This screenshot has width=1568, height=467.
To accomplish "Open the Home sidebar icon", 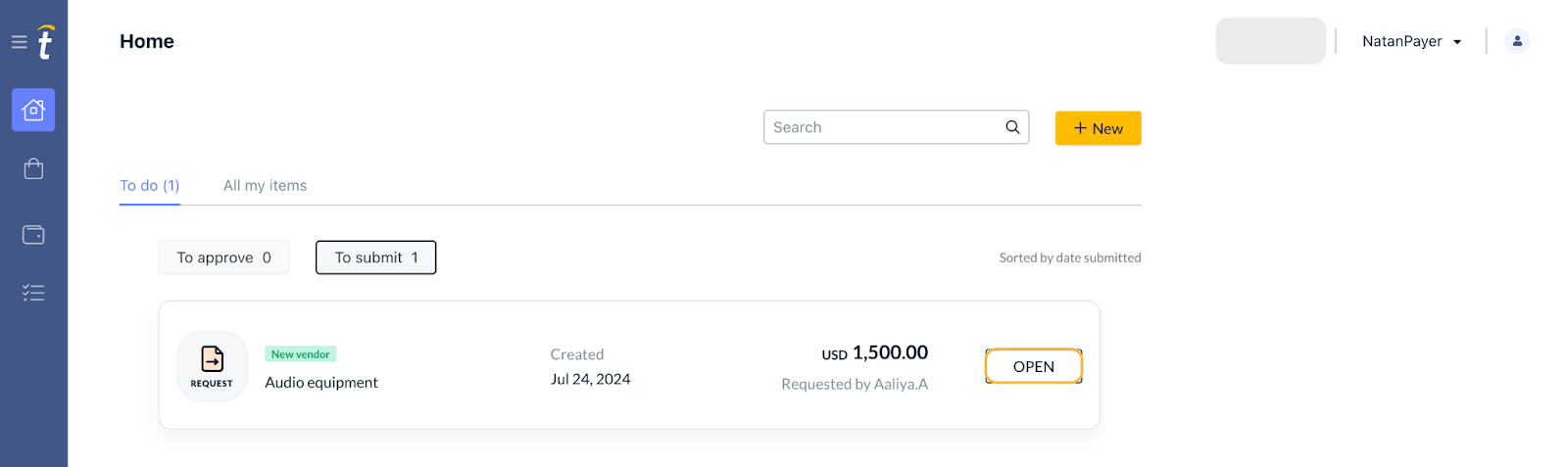I will (x=33, y=110).
